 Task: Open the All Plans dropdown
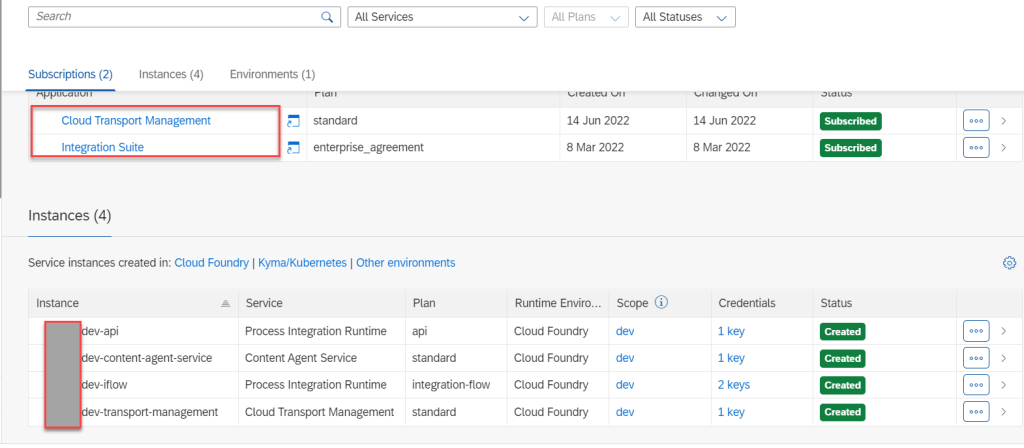[x=586, y=17]
